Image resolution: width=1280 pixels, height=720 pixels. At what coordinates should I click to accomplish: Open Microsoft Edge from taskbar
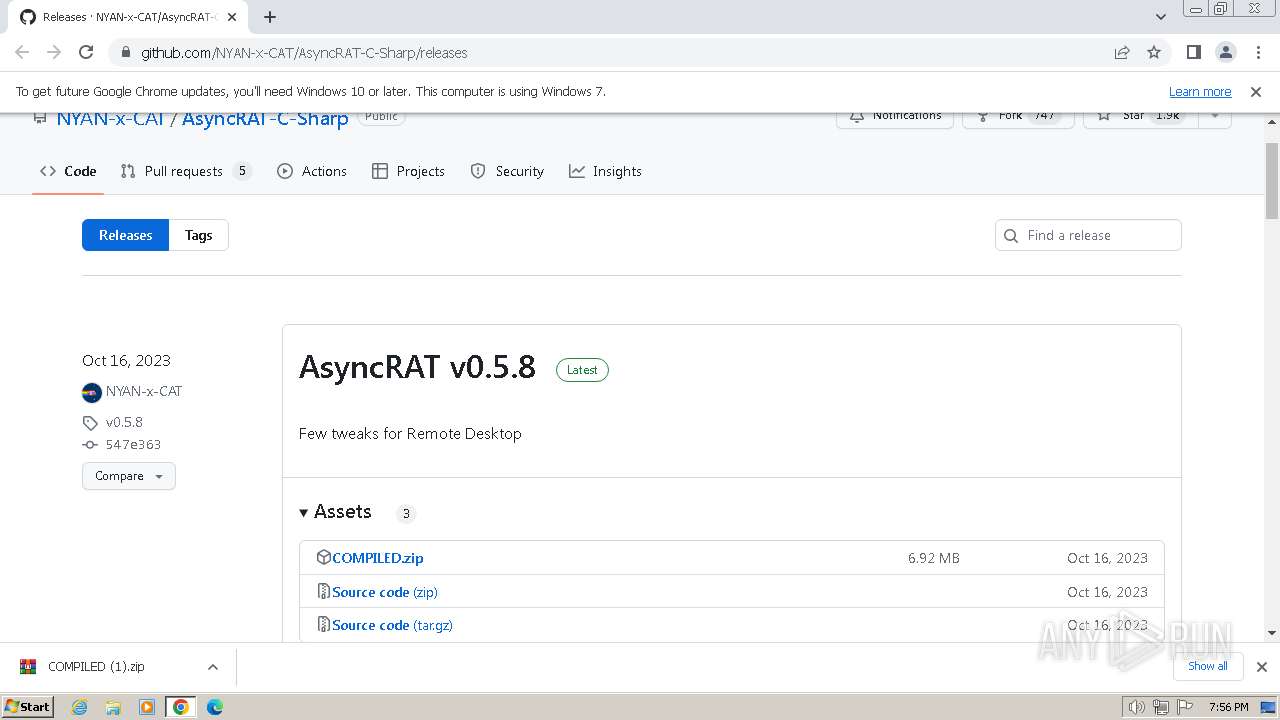coord(215,707)
